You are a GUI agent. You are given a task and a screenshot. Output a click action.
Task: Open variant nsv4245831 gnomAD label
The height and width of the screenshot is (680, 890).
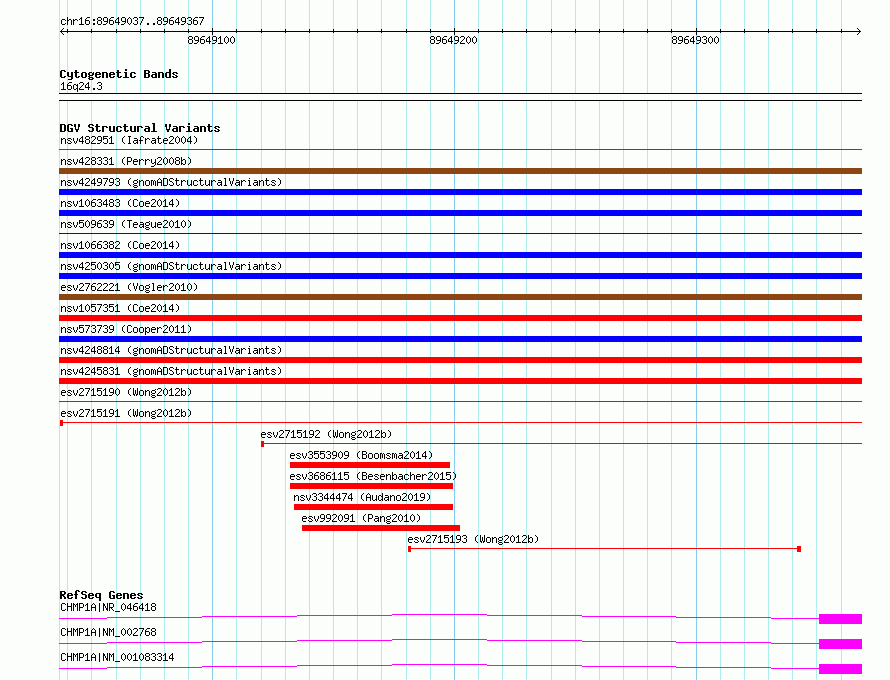[171, 371]
